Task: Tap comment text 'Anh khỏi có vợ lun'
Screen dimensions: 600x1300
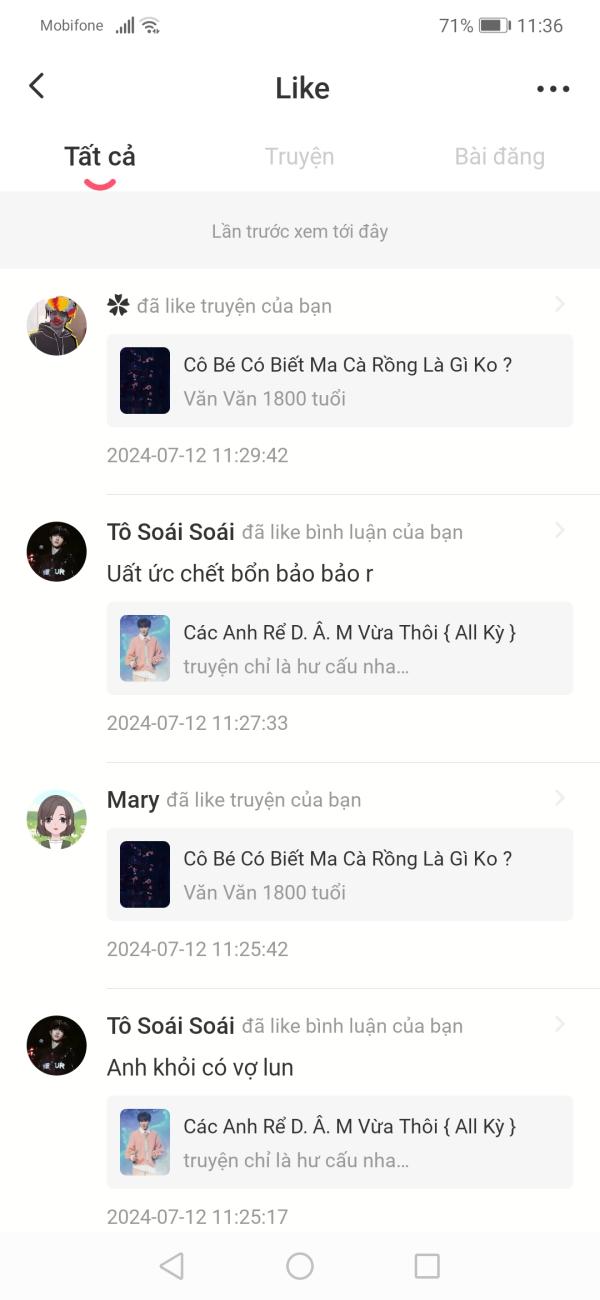Action: (x=200, y=1068)
